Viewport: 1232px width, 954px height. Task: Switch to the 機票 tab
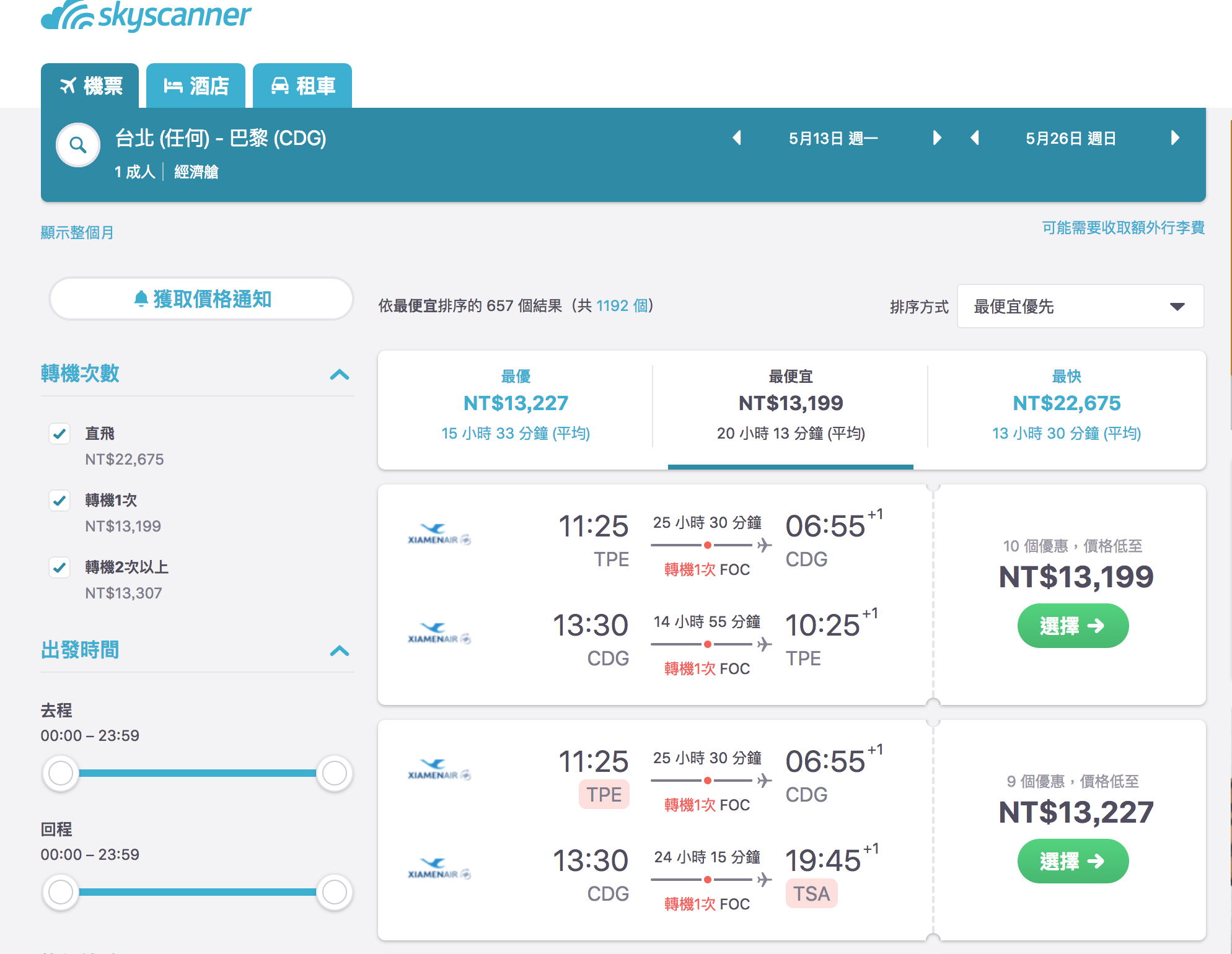click(90, 85)
